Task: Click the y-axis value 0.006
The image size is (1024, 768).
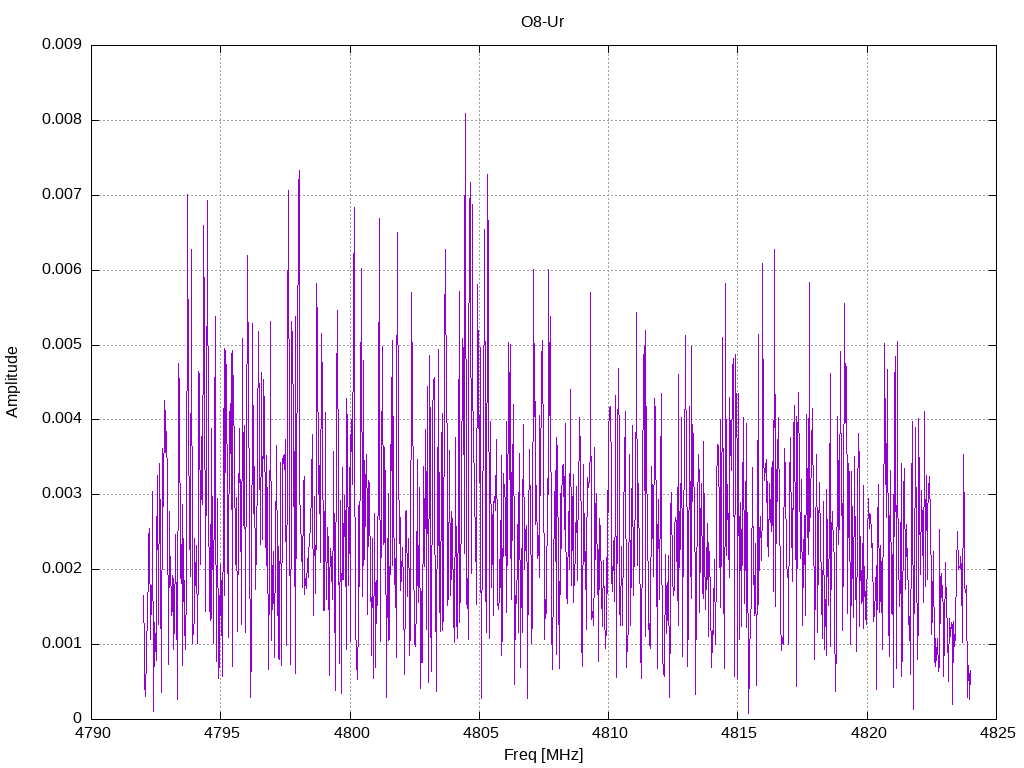Action: coord(62,269)
